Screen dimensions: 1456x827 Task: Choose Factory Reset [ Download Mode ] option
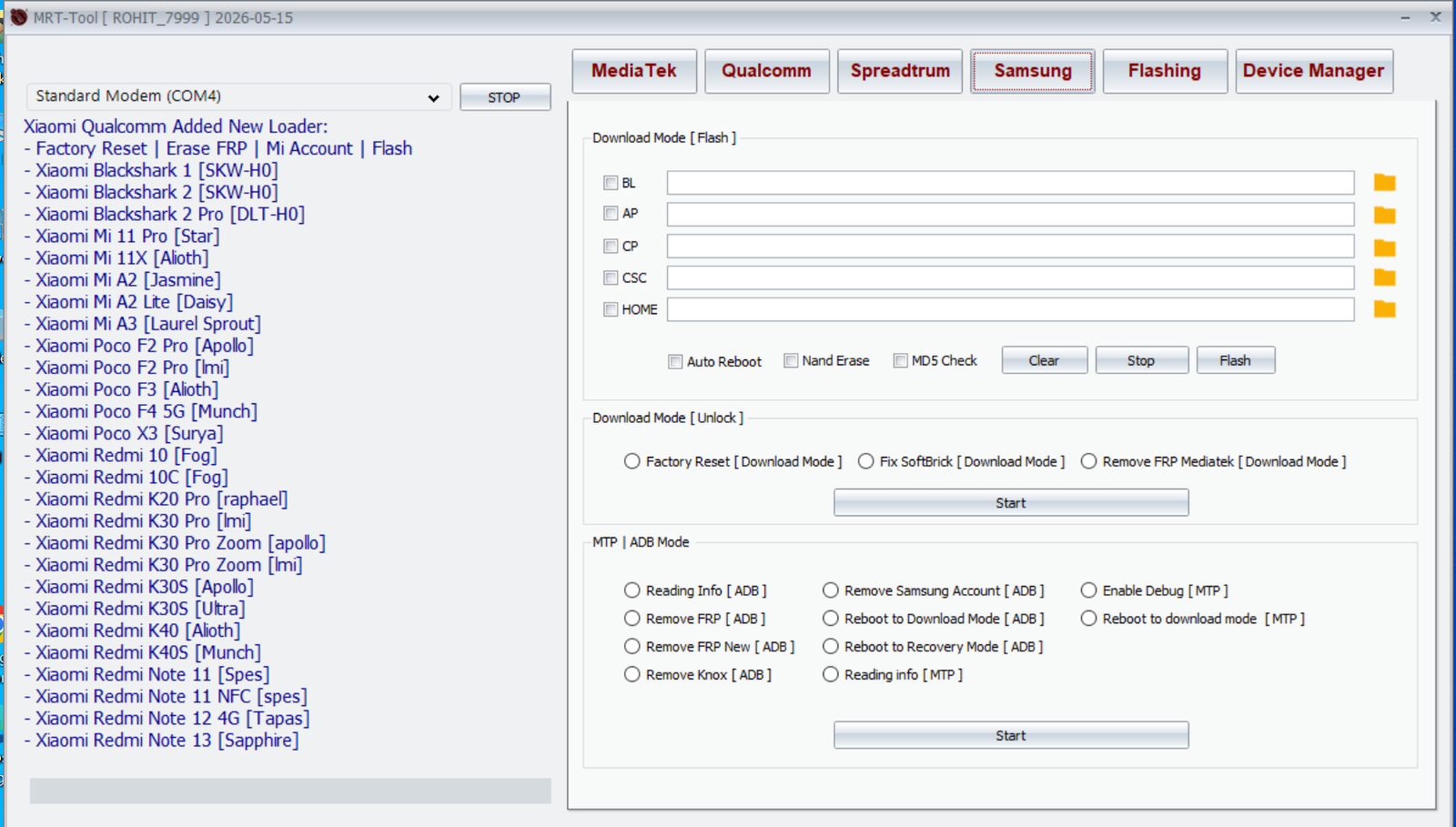(x=632, y=461)
